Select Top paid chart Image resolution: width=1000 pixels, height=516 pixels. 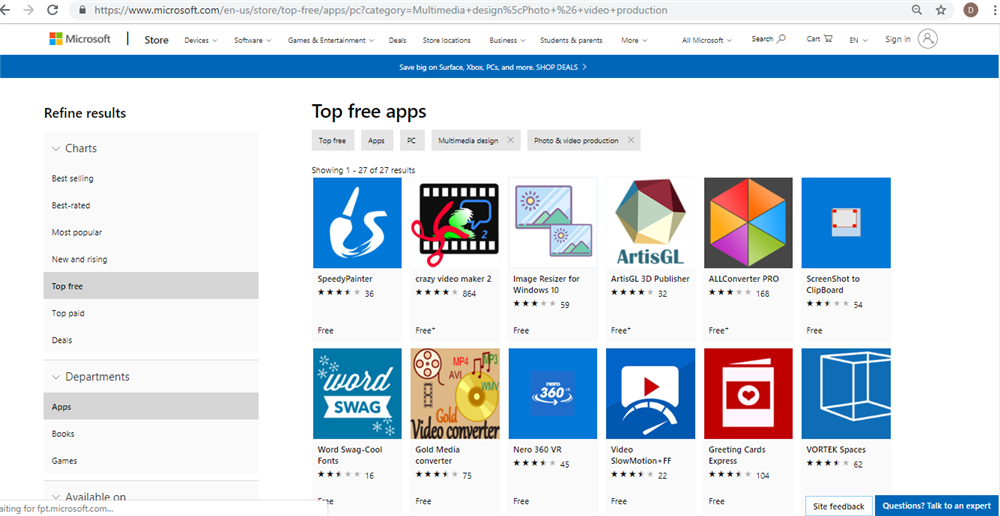point(151,313)
